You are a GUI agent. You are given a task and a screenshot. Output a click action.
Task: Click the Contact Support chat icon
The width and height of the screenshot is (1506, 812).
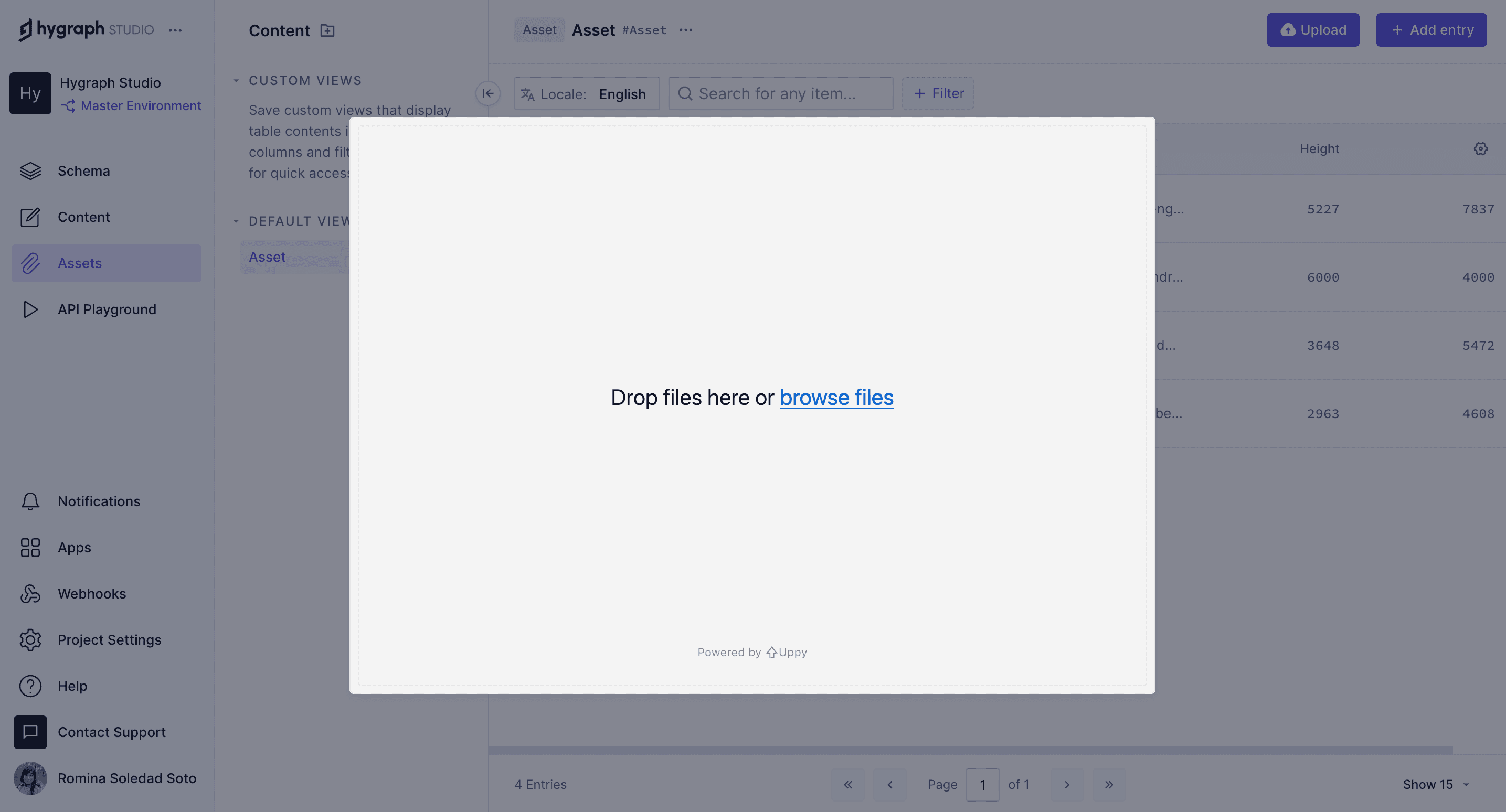coord(30,732)
